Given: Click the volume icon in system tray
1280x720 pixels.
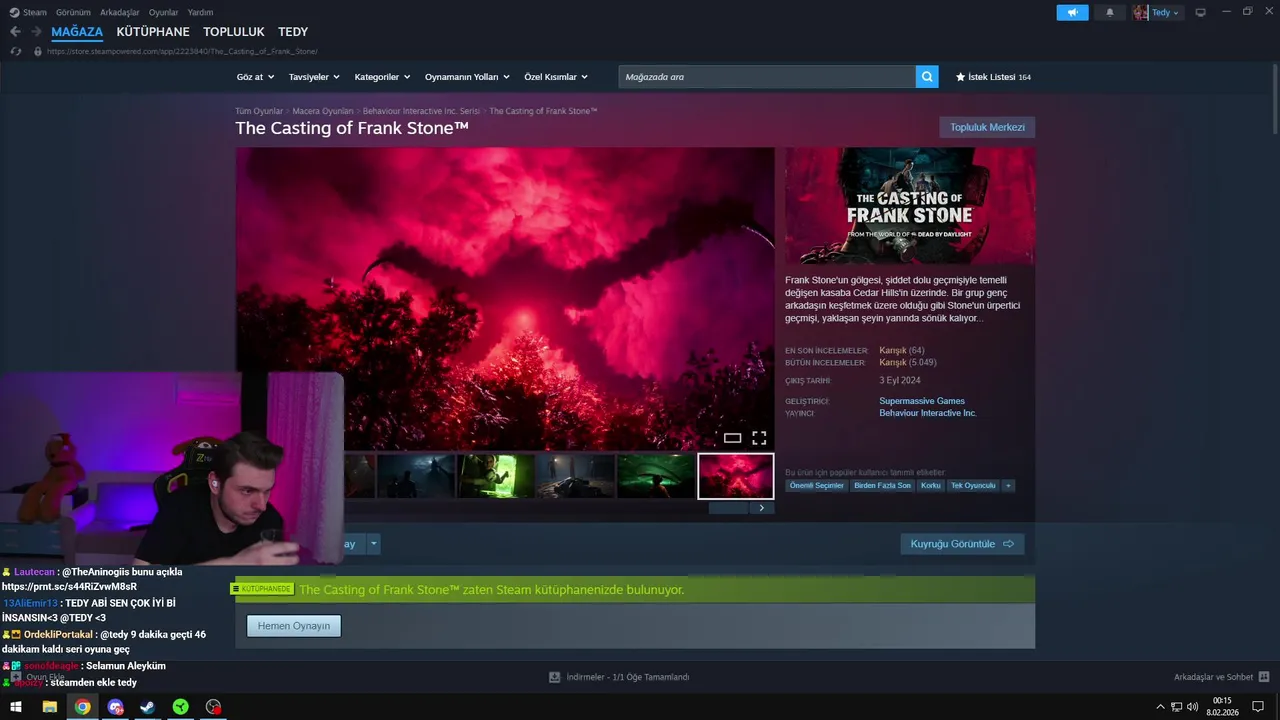Looking at the screenshot, I should point(1192,707).
